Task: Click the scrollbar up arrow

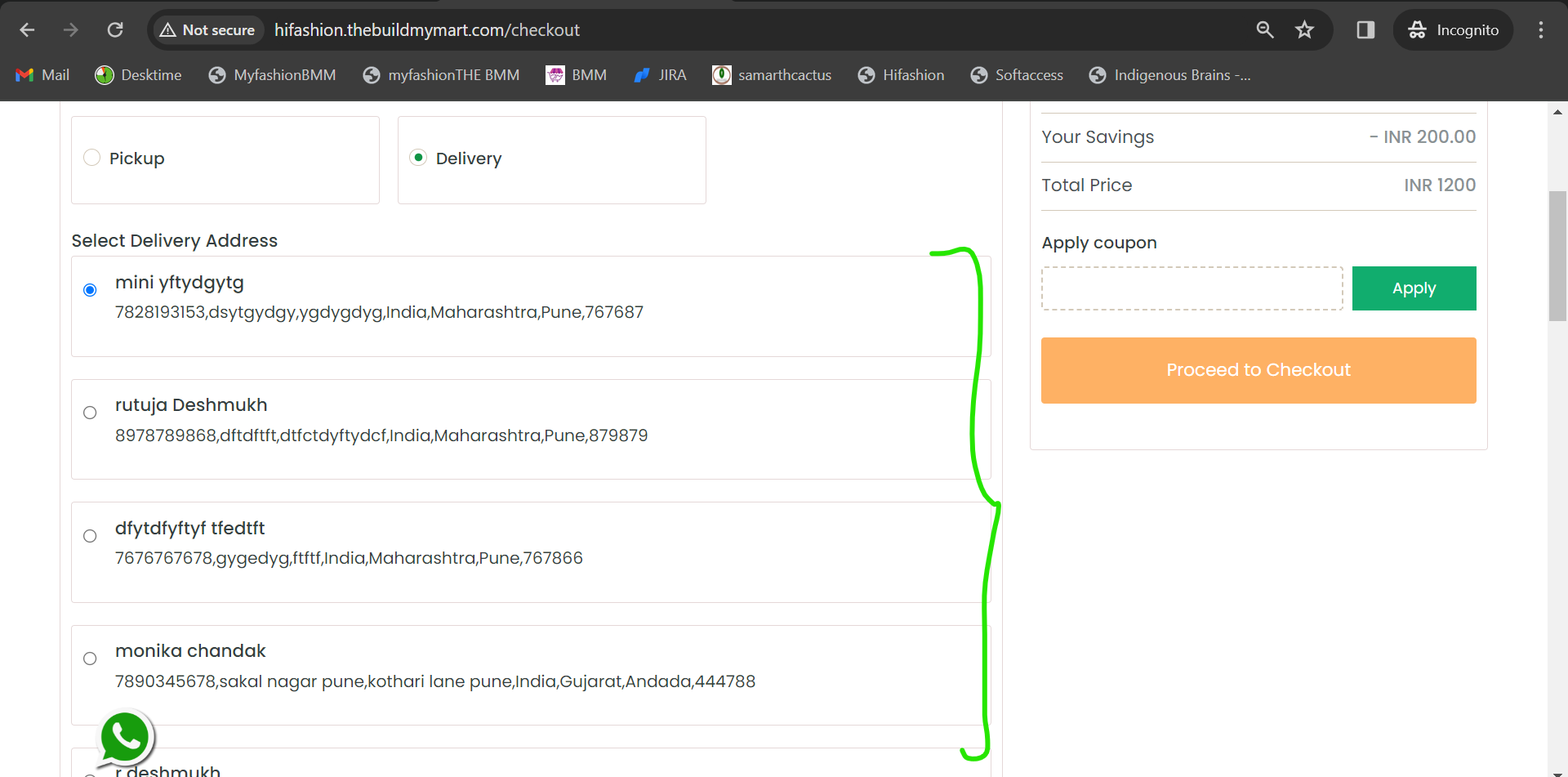Action: click(x=1557, y=112)
